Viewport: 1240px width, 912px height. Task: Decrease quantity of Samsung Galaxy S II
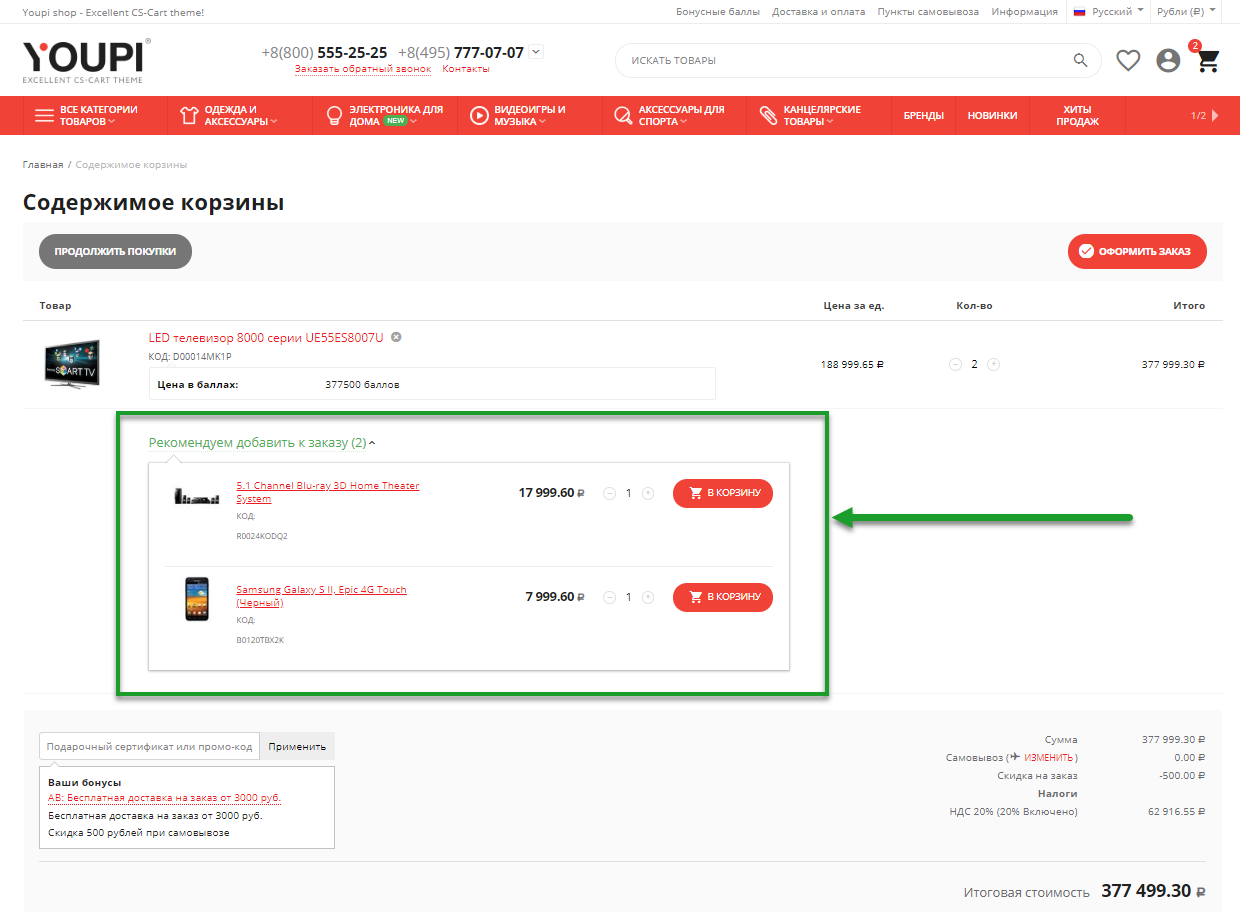610,597
